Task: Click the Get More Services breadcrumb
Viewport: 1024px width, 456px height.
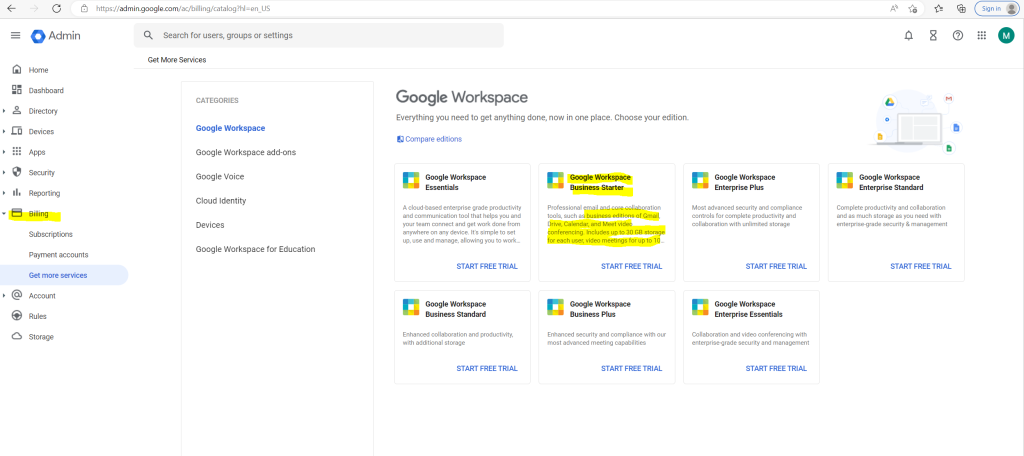Action: click(x=177, y=59)
